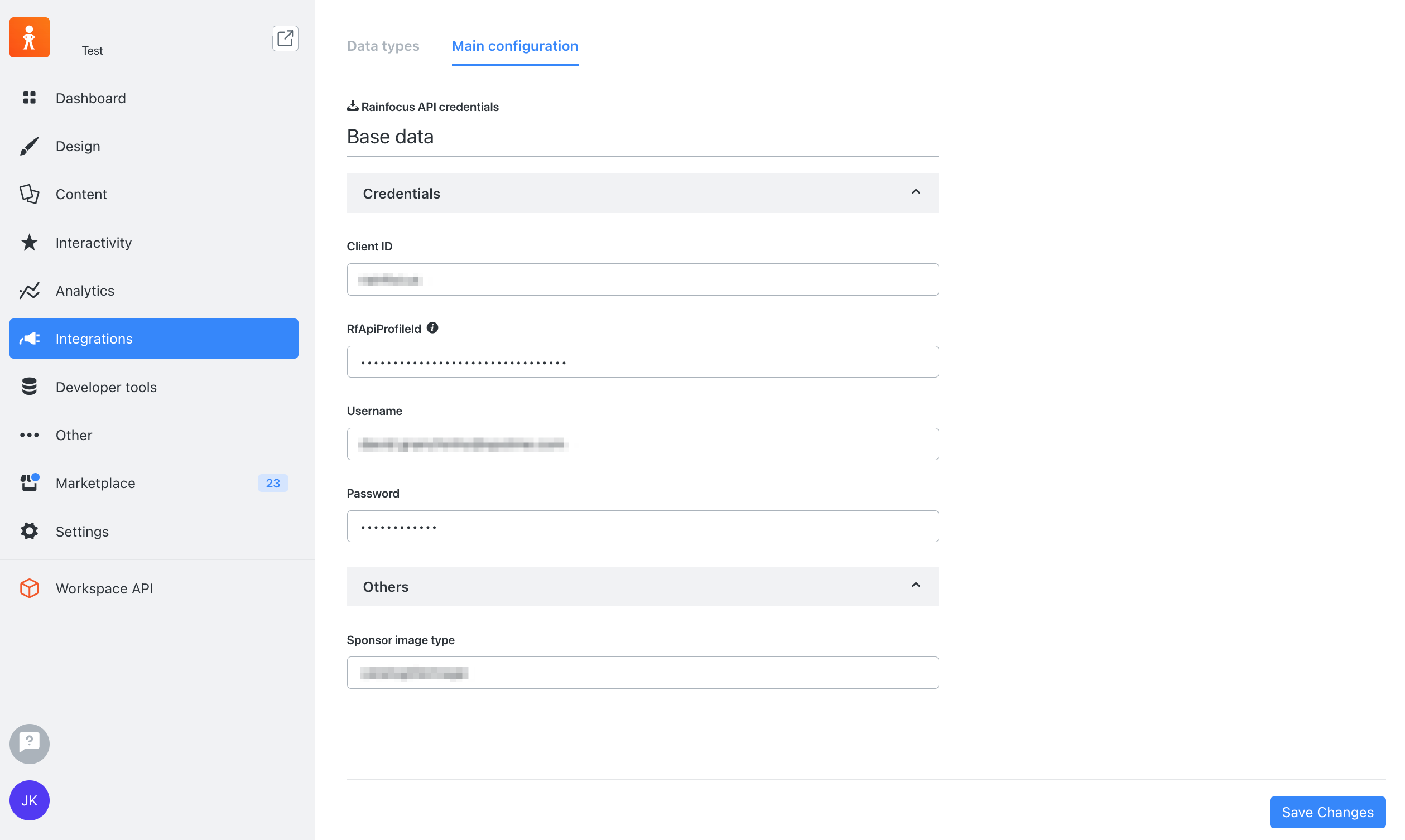Image resolution: width=1405 pixels, height=840 pixels.
Task: Click the Content shapes icon
Action: tap(30, 194)
